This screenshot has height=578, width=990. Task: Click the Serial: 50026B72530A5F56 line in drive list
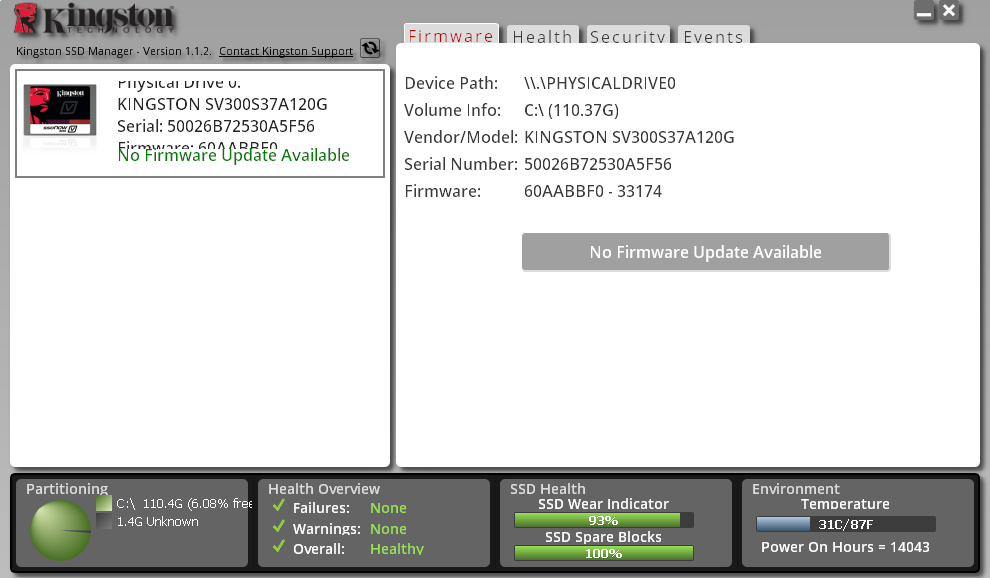pyautogui.click(x=216, y=126)
